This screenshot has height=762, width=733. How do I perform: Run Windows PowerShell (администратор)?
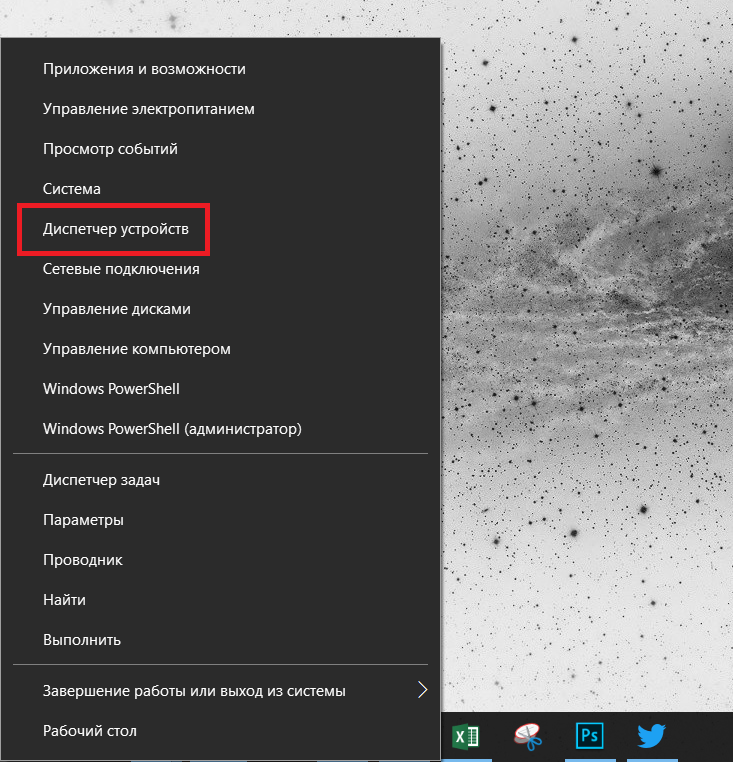point(220,429)
